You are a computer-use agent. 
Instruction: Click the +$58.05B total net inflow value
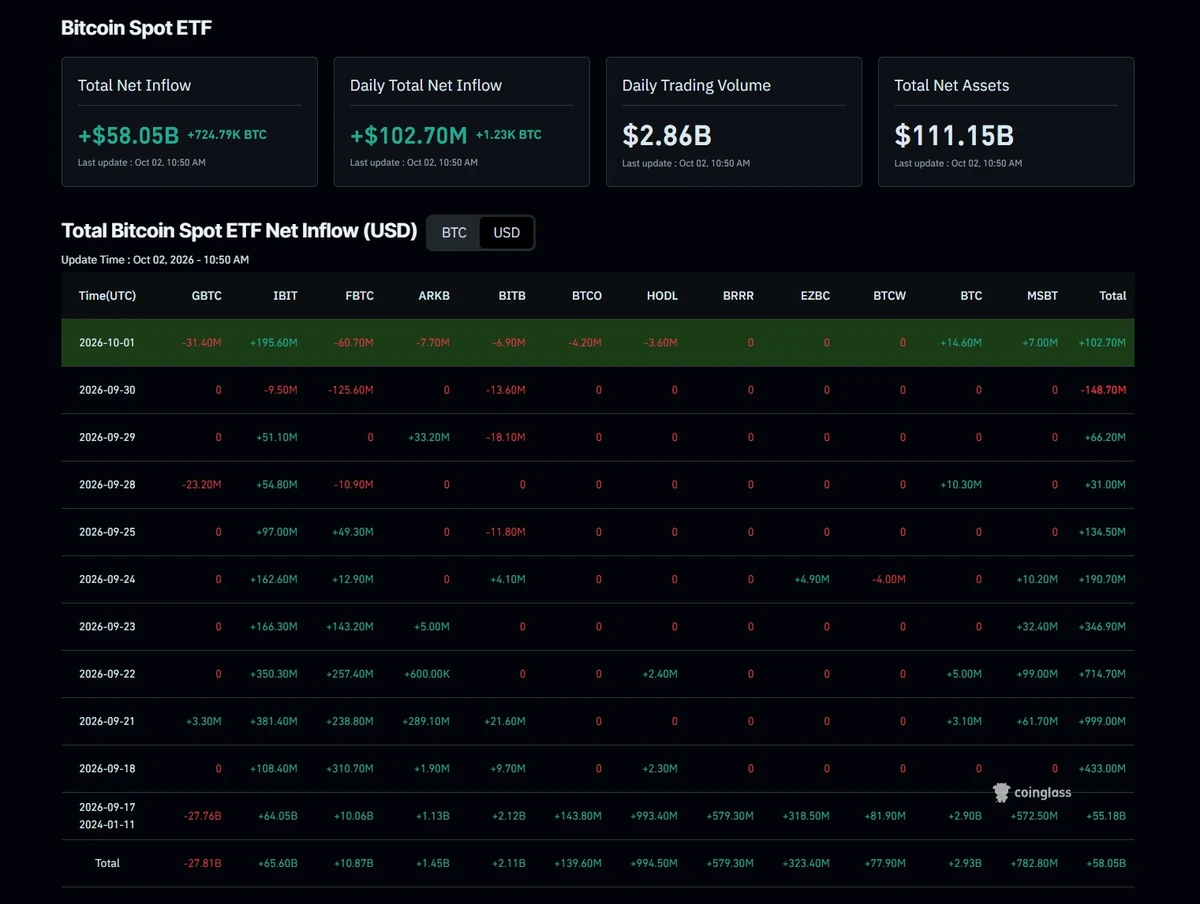click(x=128, y=135)
